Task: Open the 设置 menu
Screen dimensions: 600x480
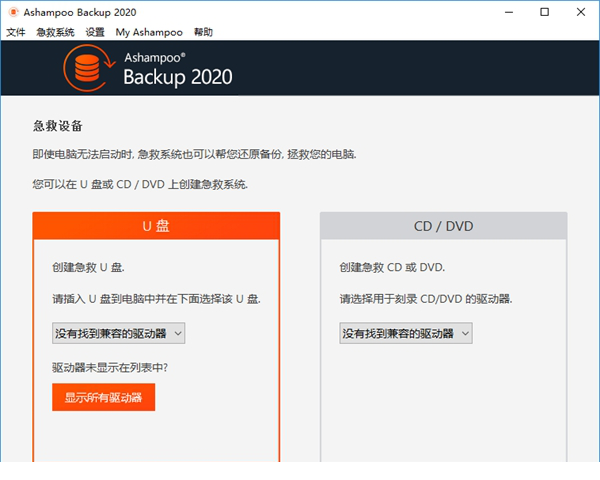Action: pyautogui.click(x=95, y=32)
